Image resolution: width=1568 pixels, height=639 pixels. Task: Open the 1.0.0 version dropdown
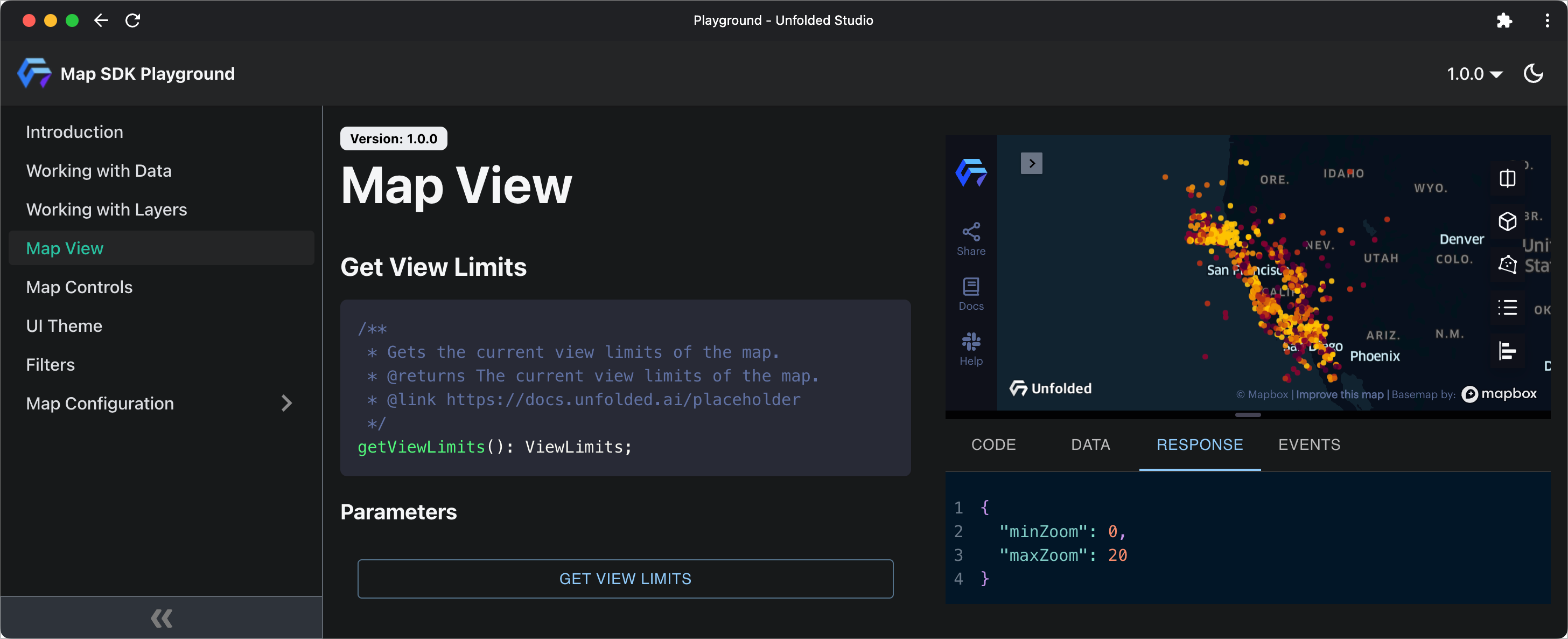[x=1474, y=74]
